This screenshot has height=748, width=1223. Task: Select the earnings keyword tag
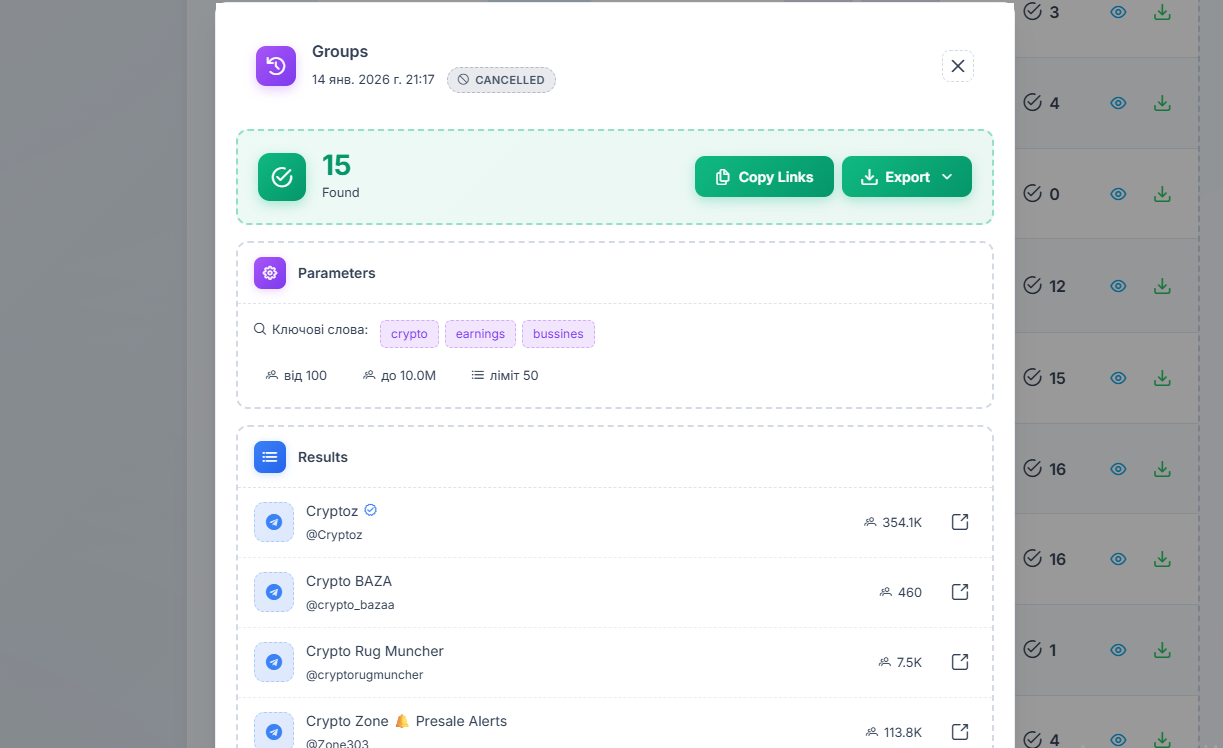point(480,333)
